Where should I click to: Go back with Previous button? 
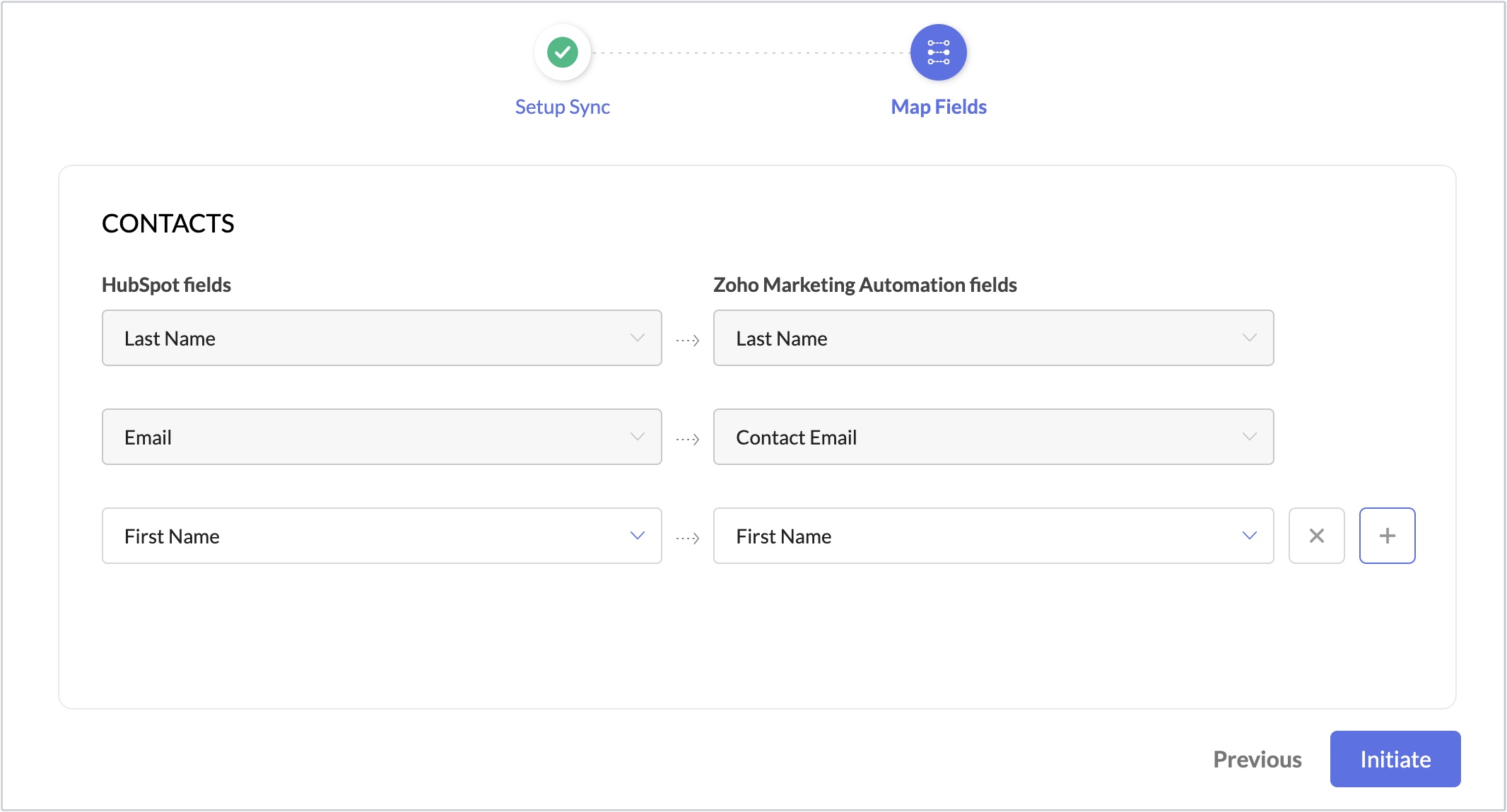pos(1257,759)
